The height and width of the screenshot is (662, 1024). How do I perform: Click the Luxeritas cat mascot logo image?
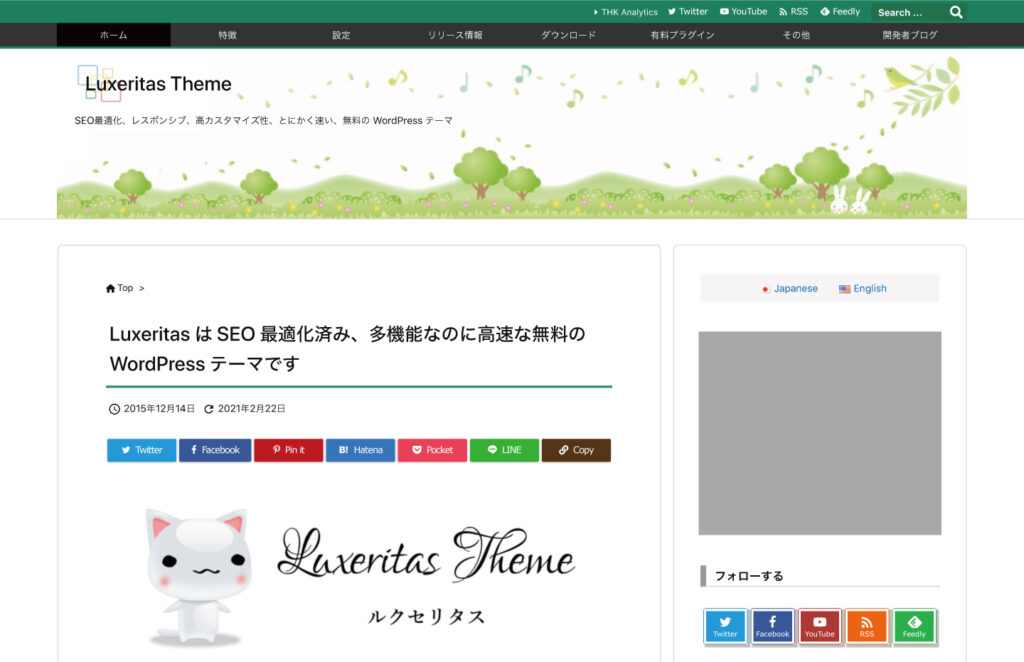[196, 575]
